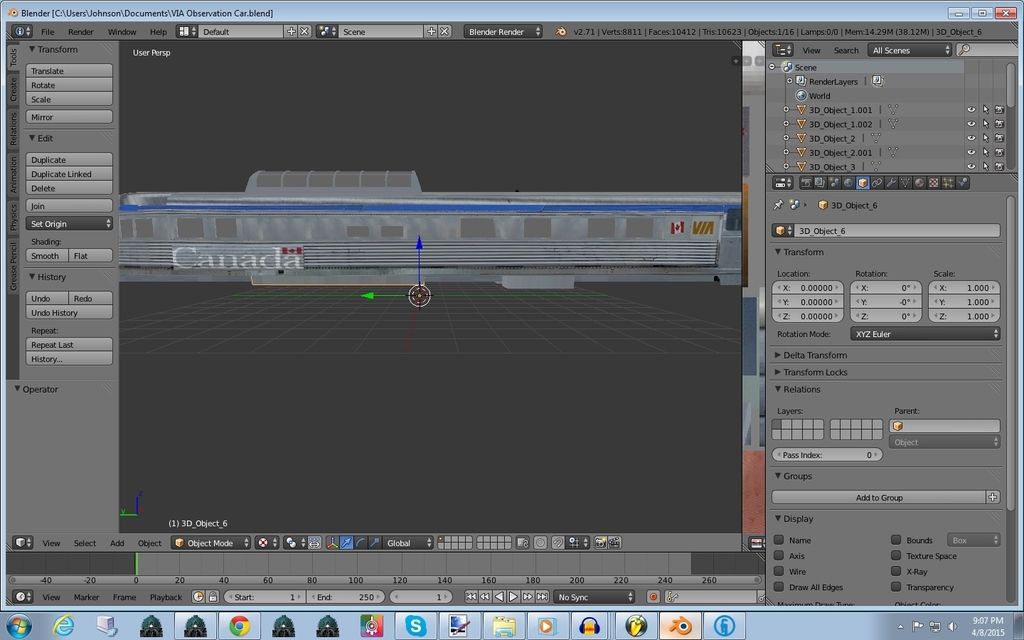Image resolution: width=1024 pixels, height=640 pixels.
Task: Open the Material properties sphere tab
Action: pyautogui.click(x=920, y=184)
